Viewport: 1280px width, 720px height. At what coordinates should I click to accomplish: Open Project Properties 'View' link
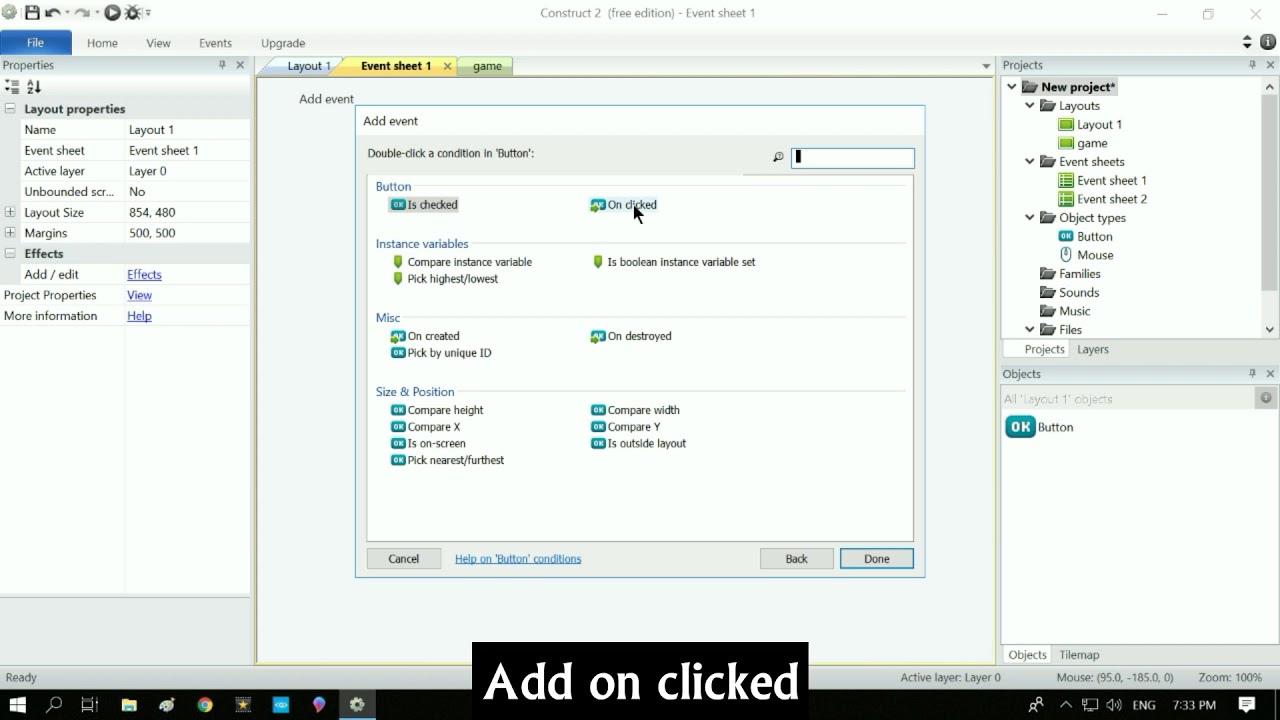(x=139, y=295)
